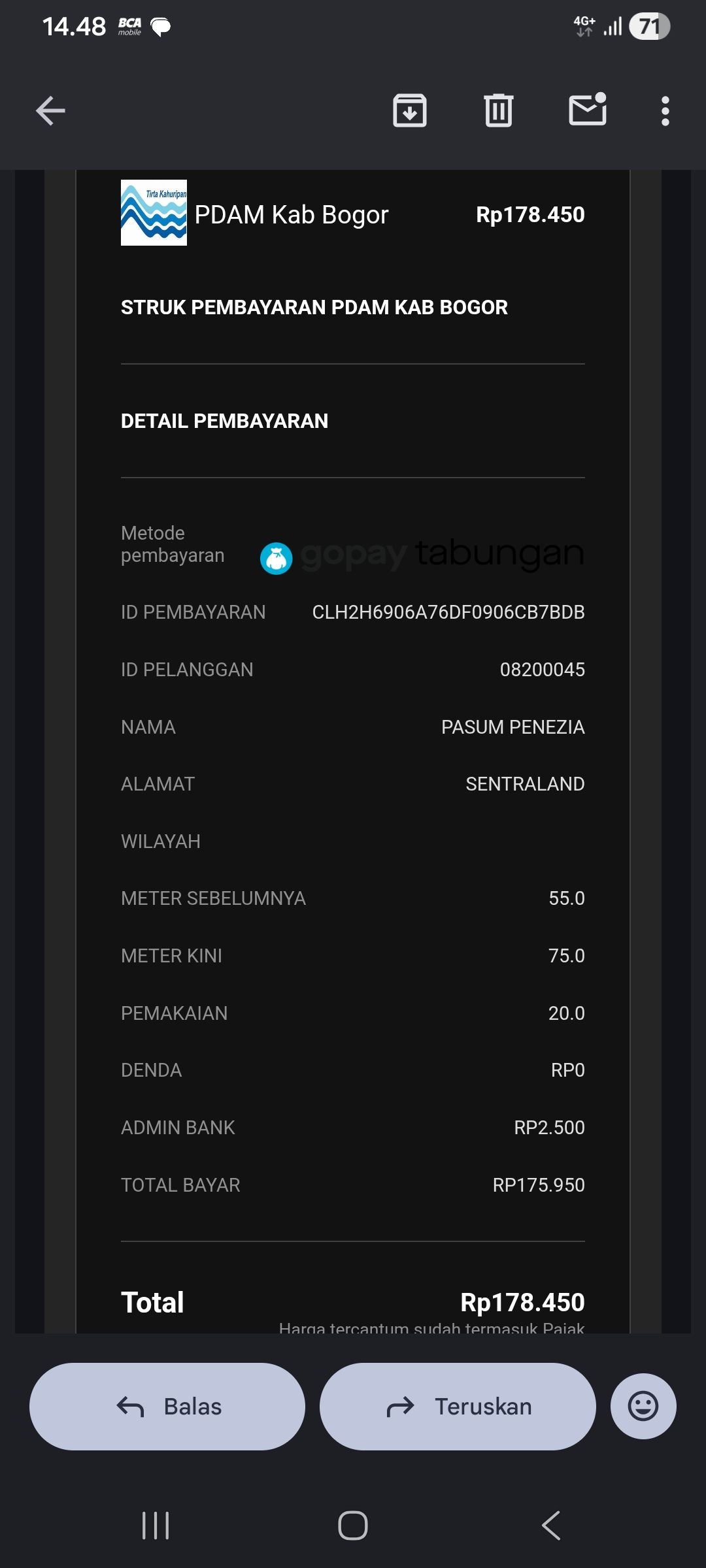This screenshot has height=1568, width=706.
Task: Tap the Rp178.450 total amount
Action: tap(522, 1302)
